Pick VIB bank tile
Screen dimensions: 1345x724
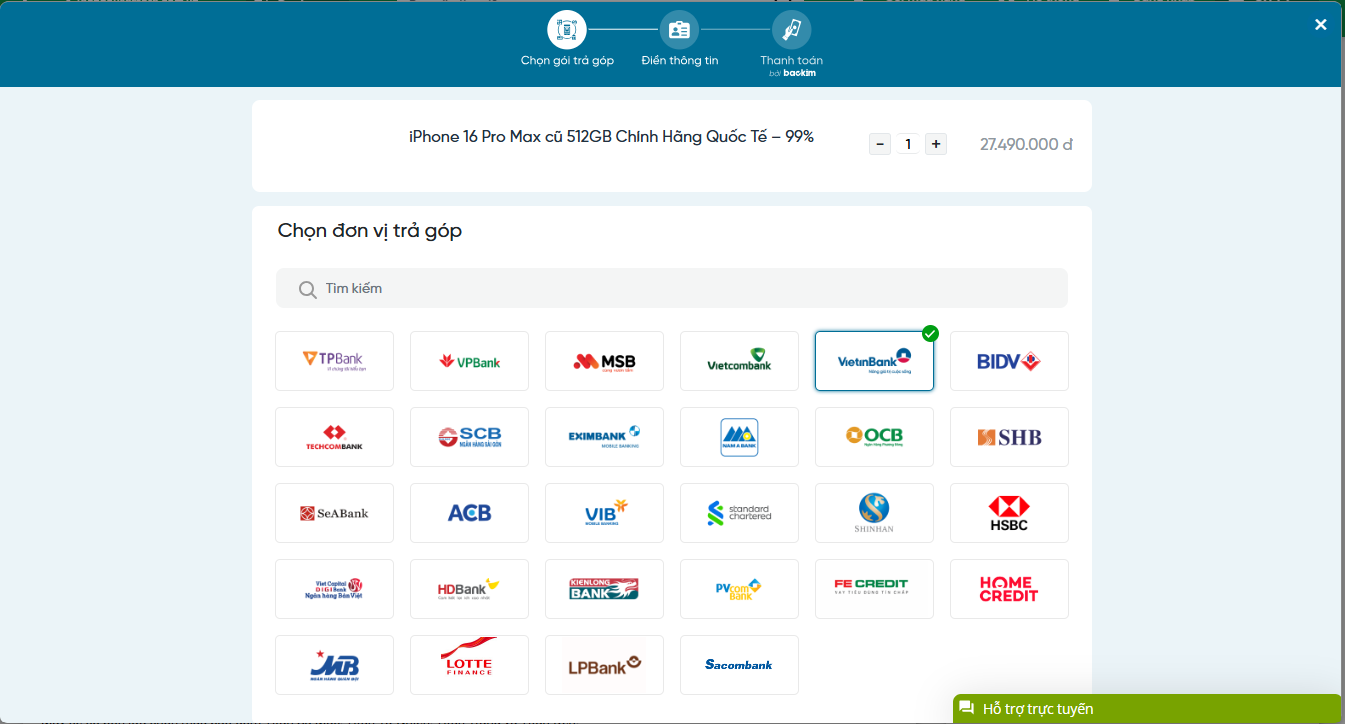(x=604, y=513)
